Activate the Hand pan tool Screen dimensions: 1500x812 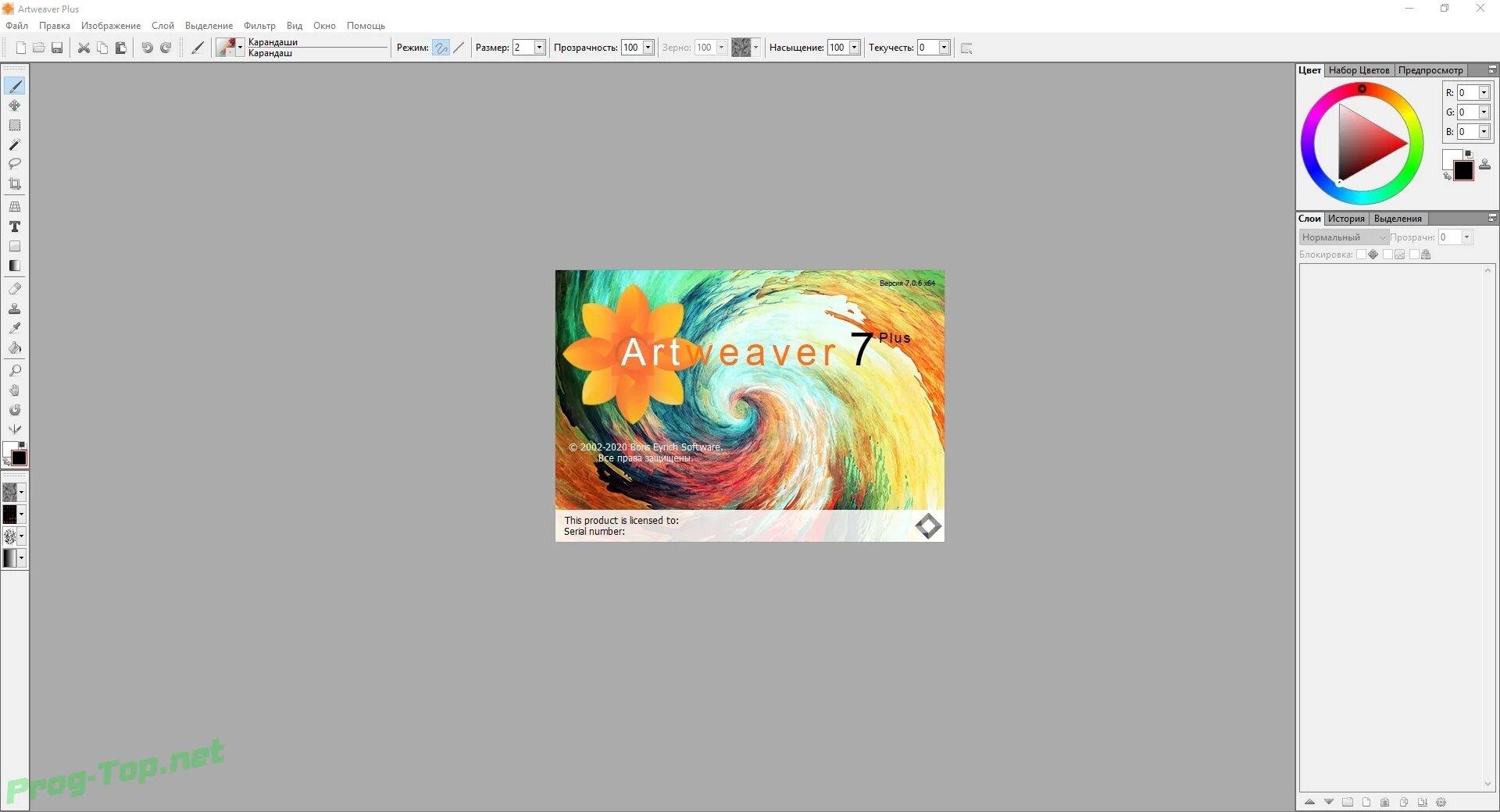(15, 390)
